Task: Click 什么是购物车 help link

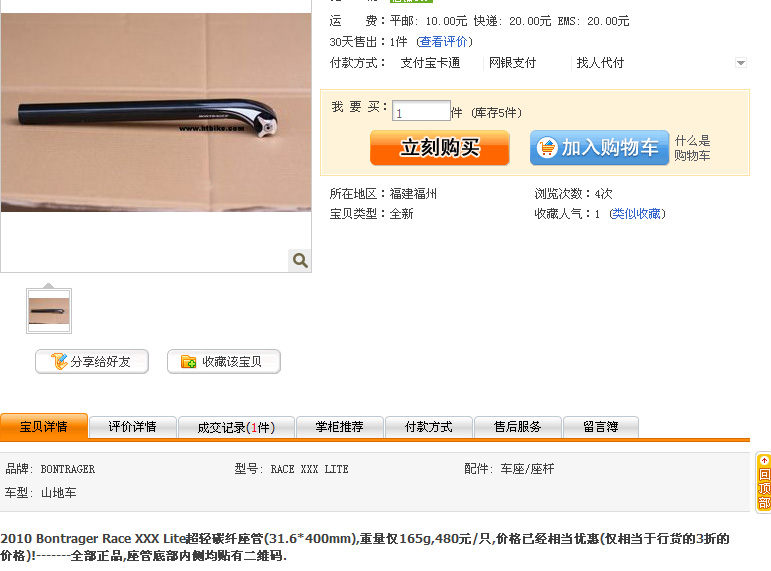Action: click(692, 148)
